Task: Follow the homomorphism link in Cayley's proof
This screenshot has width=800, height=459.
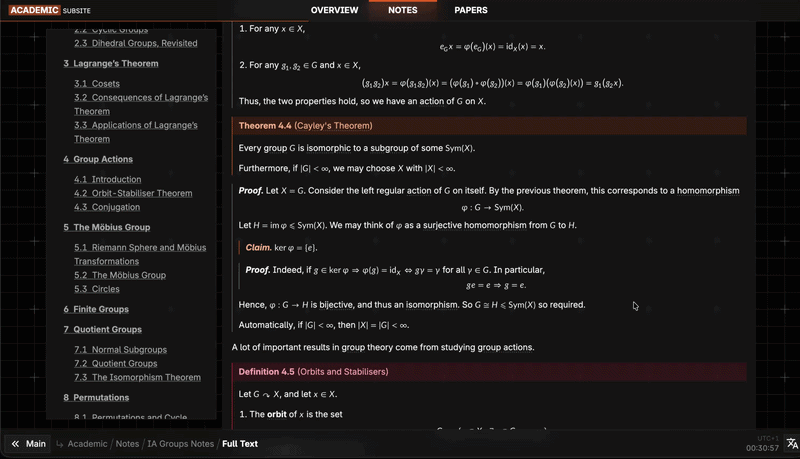Action: tap(708, 191)
